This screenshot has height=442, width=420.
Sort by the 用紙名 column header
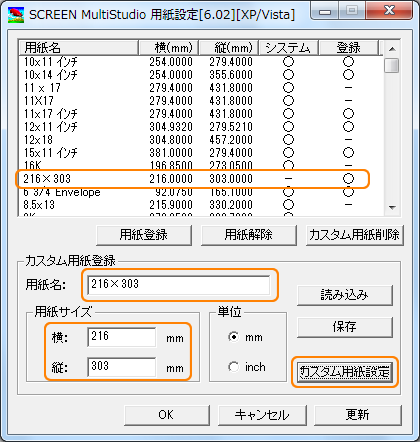78,48
